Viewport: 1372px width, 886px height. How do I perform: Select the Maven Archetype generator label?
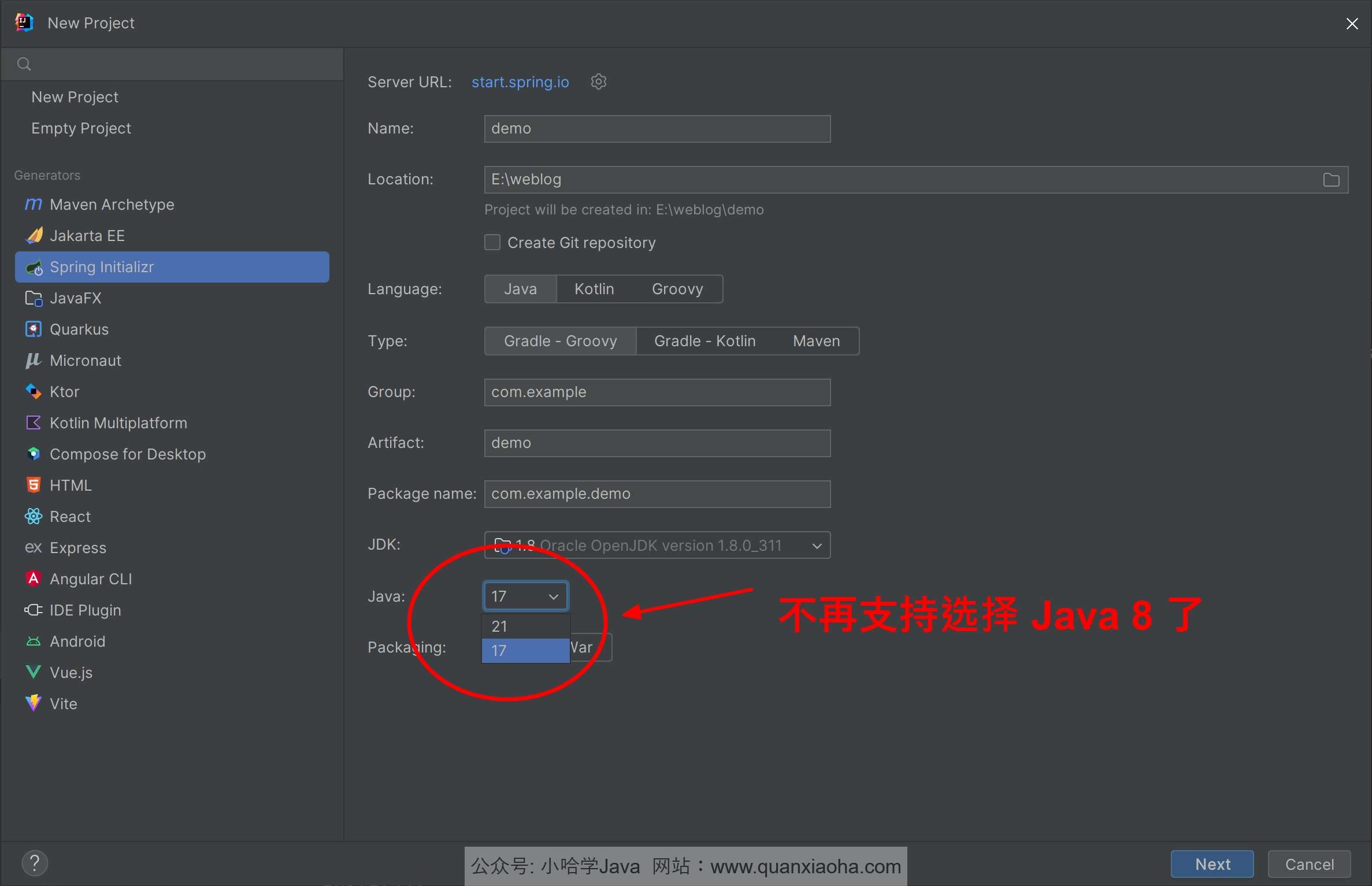point(112,205)
